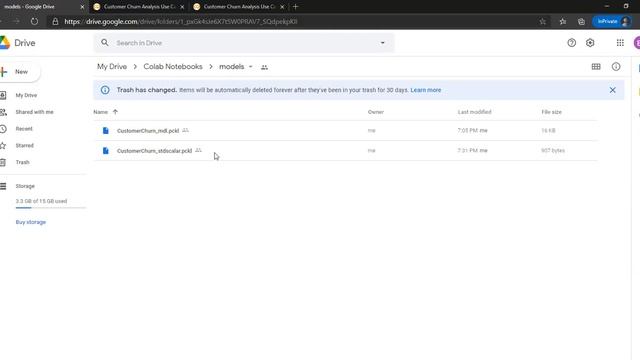Open Recent in sidebar
The image size is (640, 360).
24,129
